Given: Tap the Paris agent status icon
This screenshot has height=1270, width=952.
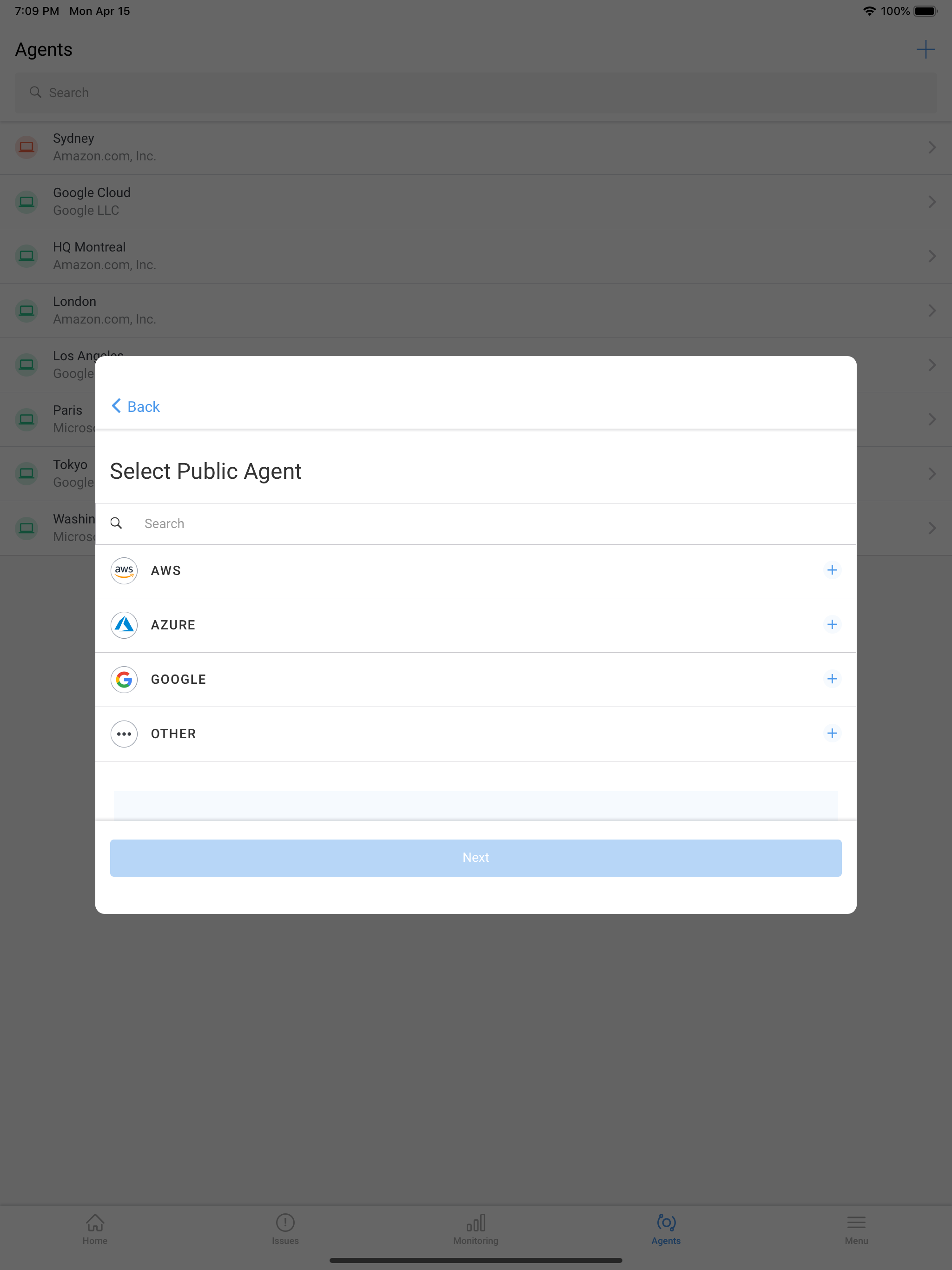Looking at the screenshot, I should point(26,419).
